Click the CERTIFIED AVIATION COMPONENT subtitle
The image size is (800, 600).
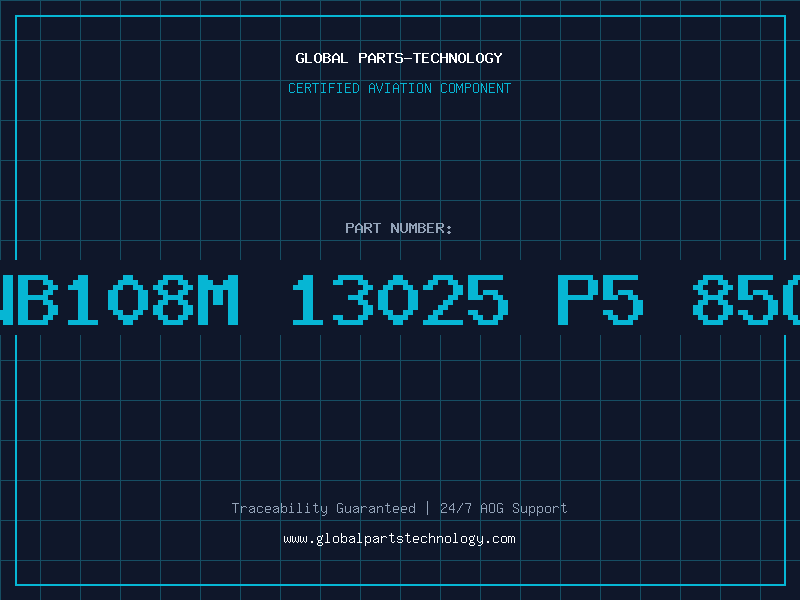pyautogui.click(x=399, y=88)
